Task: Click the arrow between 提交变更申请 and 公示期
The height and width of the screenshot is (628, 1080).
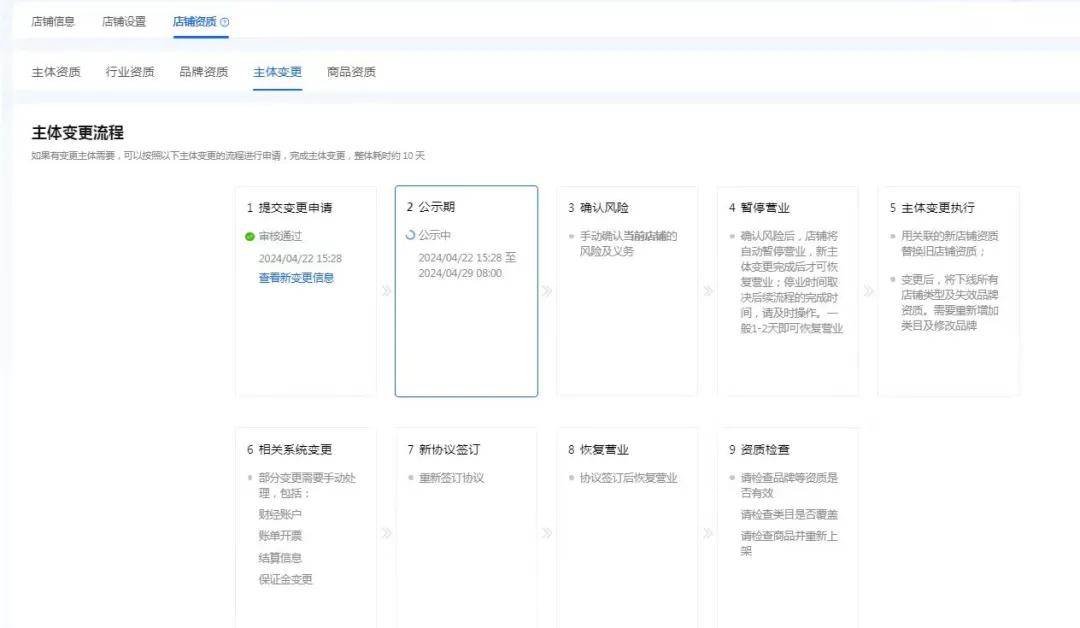Action: click(386, 291)
